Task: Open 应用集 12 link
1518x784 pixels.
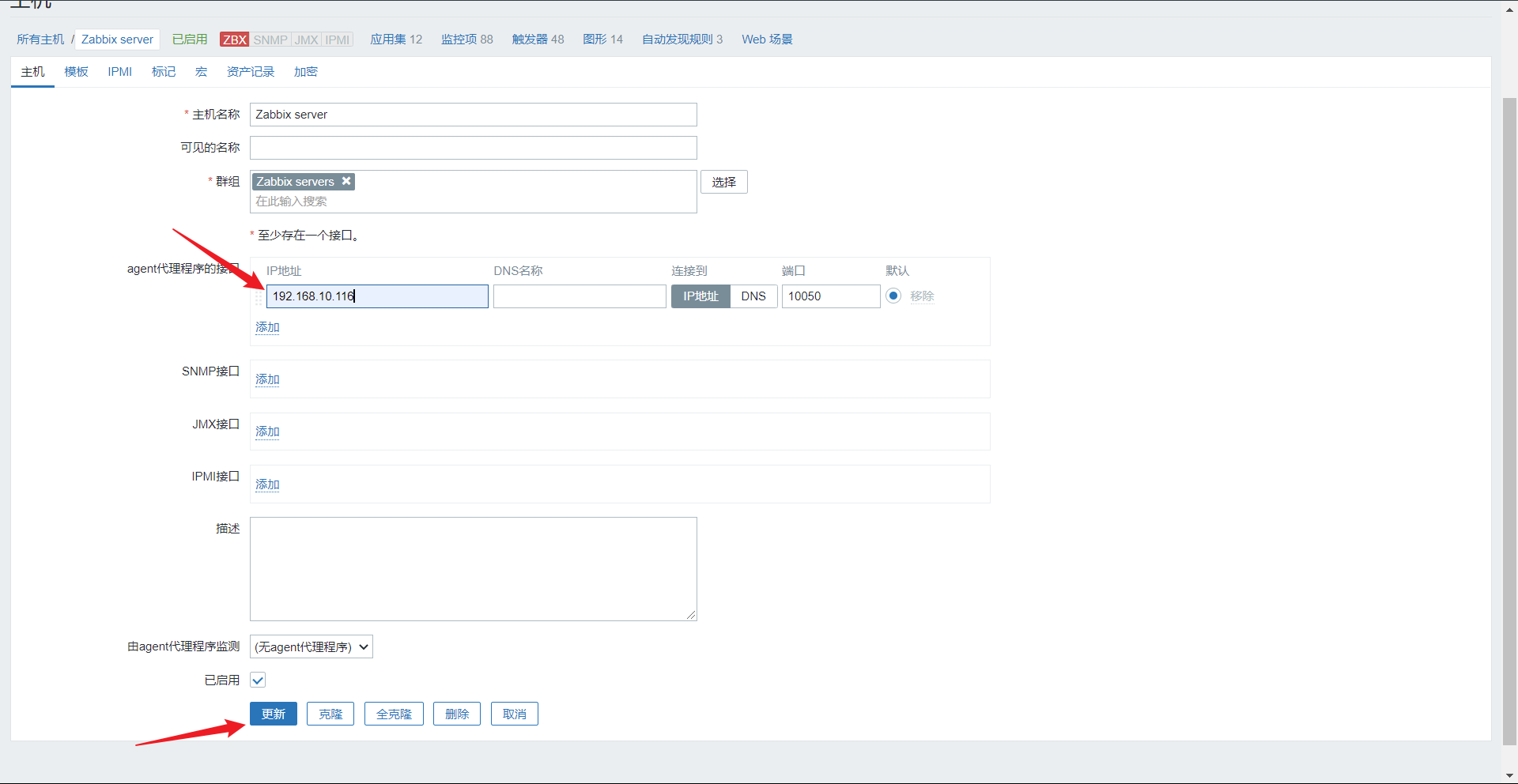Action: (x=396, y=40)
